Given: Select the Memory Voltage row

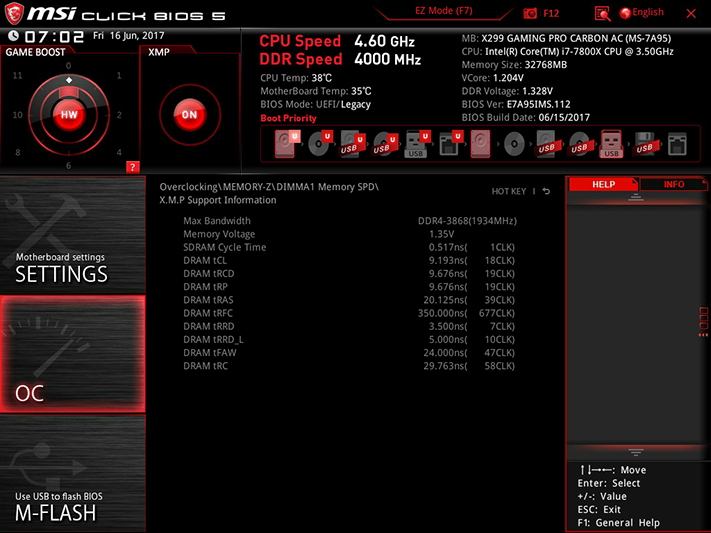Looking at the screenshot, I should pos(349,234).
